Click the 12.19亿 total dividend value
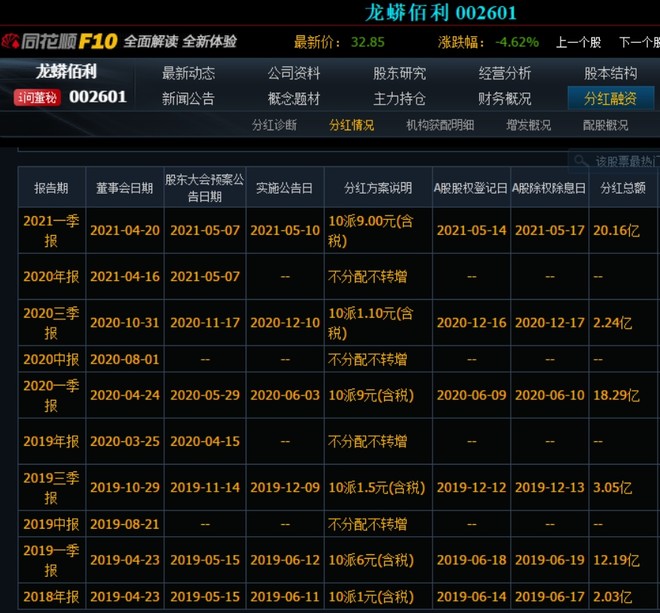The image size is (660, 613). 616,560
